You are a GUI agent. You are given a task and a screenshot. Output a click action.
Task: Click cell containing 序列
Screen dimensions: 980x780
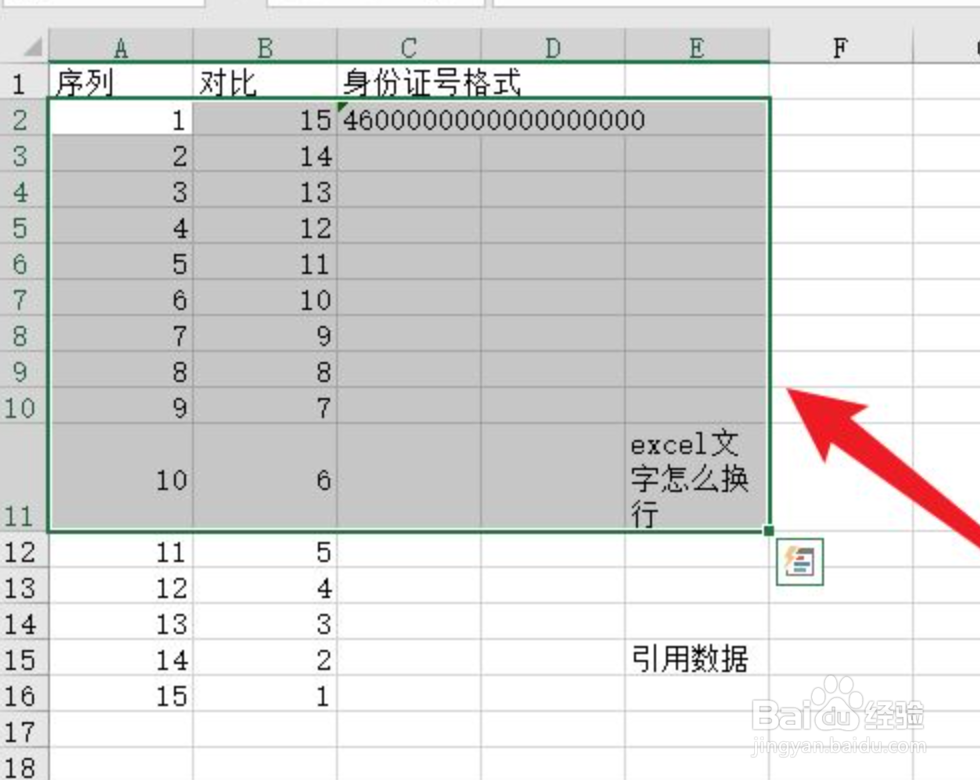121,82
